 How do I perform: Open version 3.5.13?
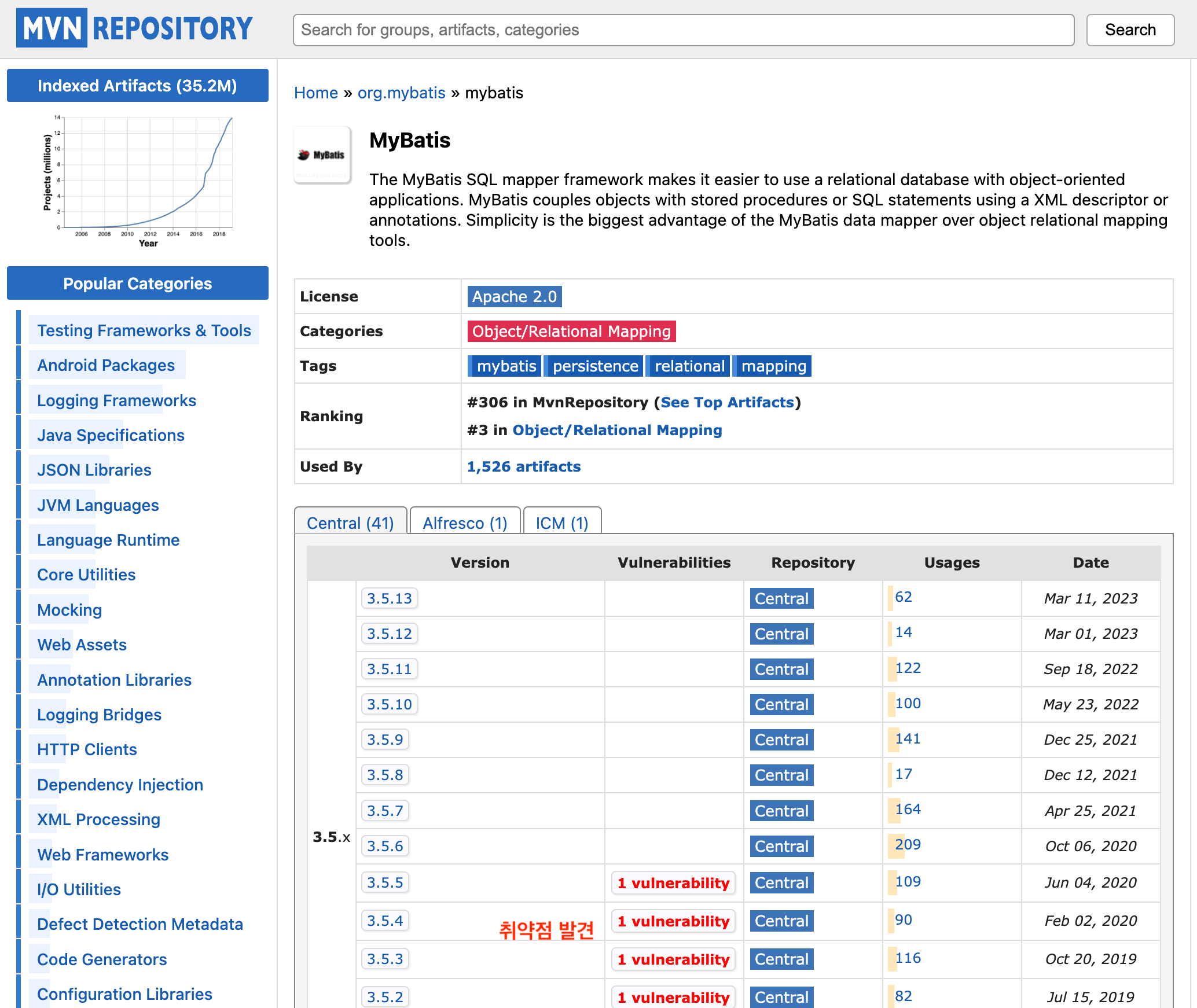389,598
